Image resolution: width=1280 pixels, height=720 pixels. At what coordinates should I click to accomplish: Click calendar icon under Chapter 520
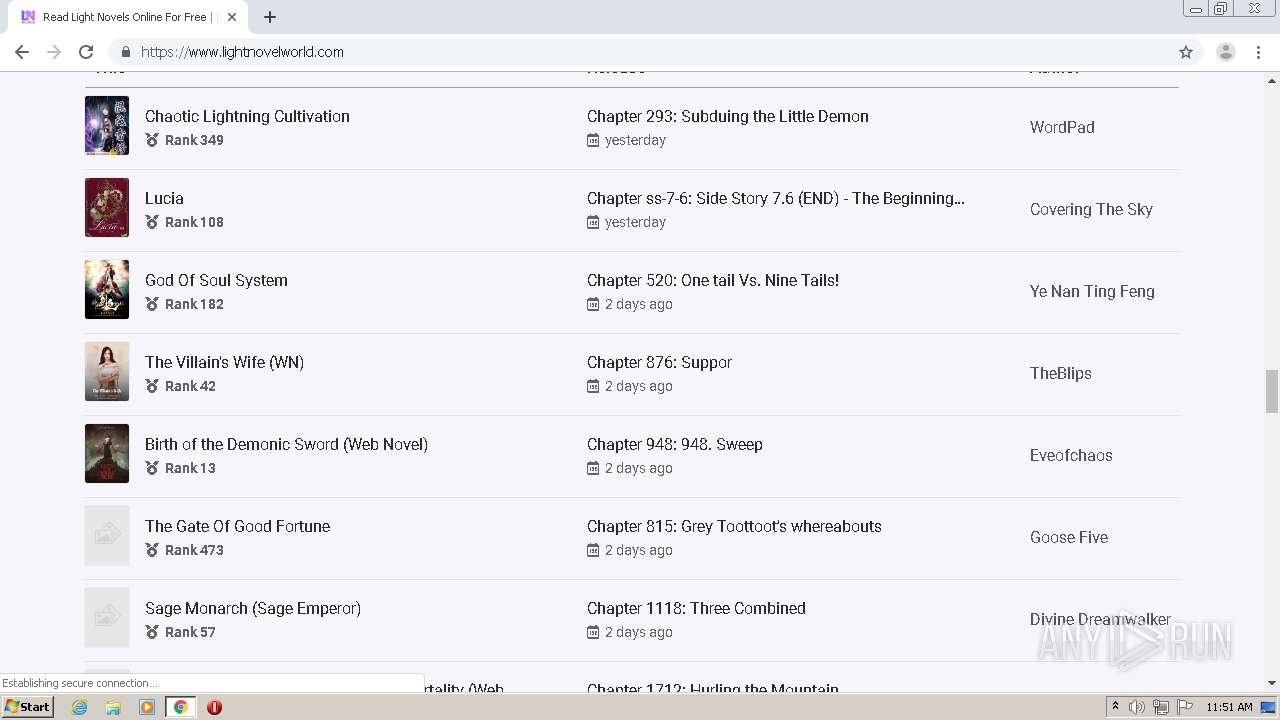coord(593,304)
